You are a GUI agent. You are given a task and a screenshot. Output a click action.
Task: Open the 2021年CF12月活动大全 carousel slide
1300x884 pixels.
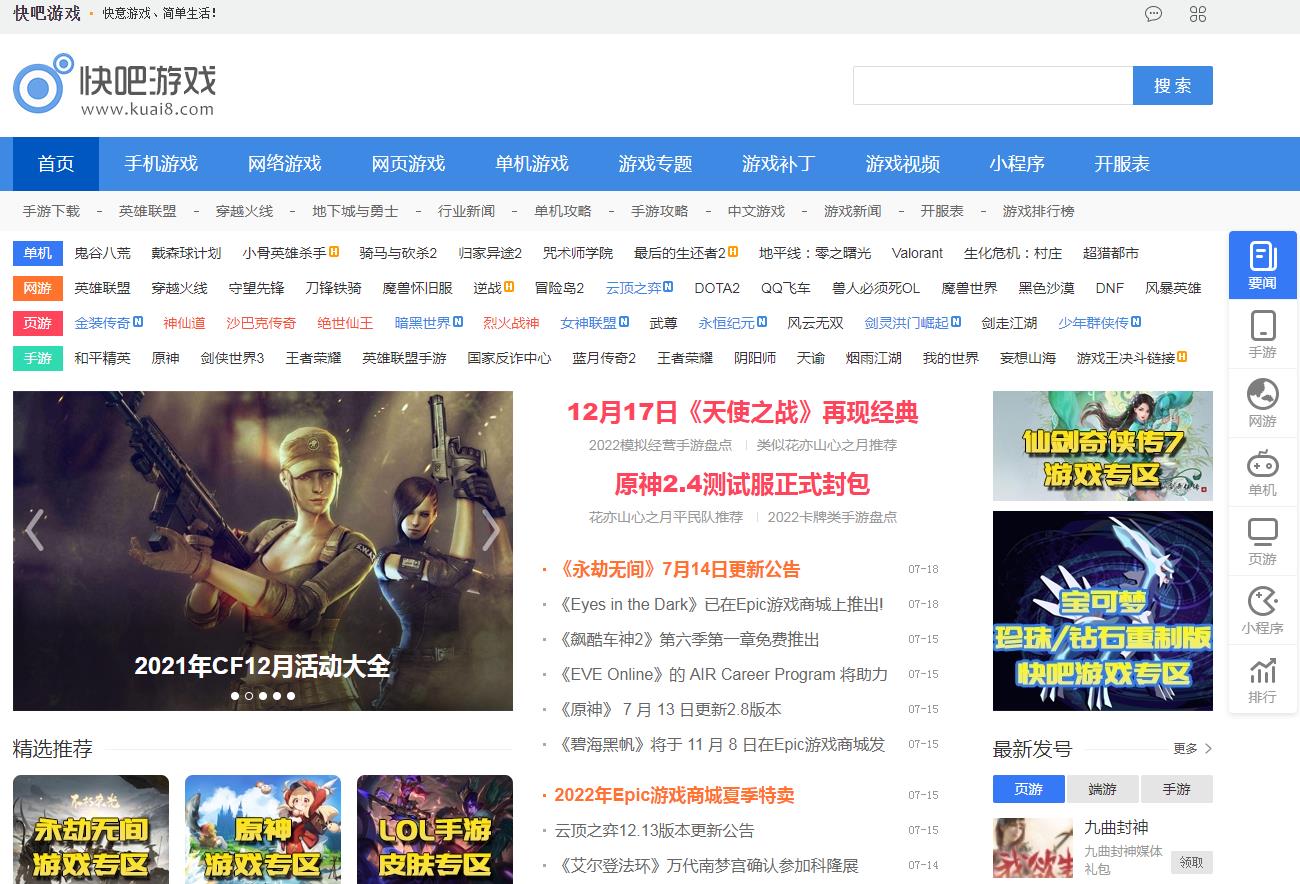coord(263,551)
